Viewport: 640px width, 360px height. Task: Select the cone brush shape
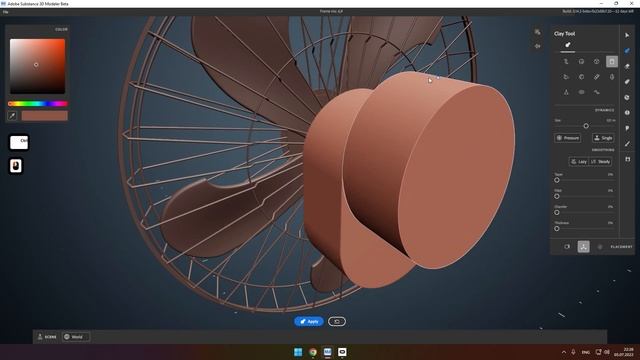(x=566, y=92)
